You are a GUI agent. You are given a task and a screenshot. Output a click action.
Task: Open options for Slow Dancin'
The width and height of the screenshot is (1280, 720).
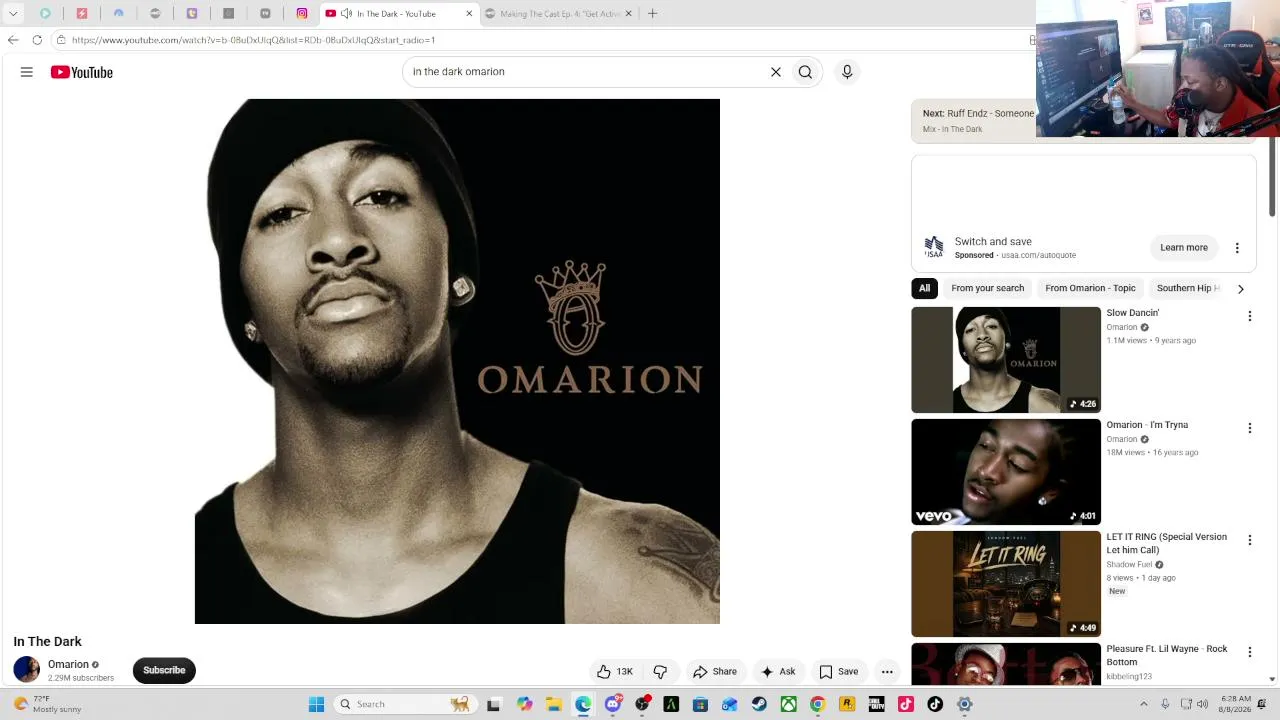1249,316
